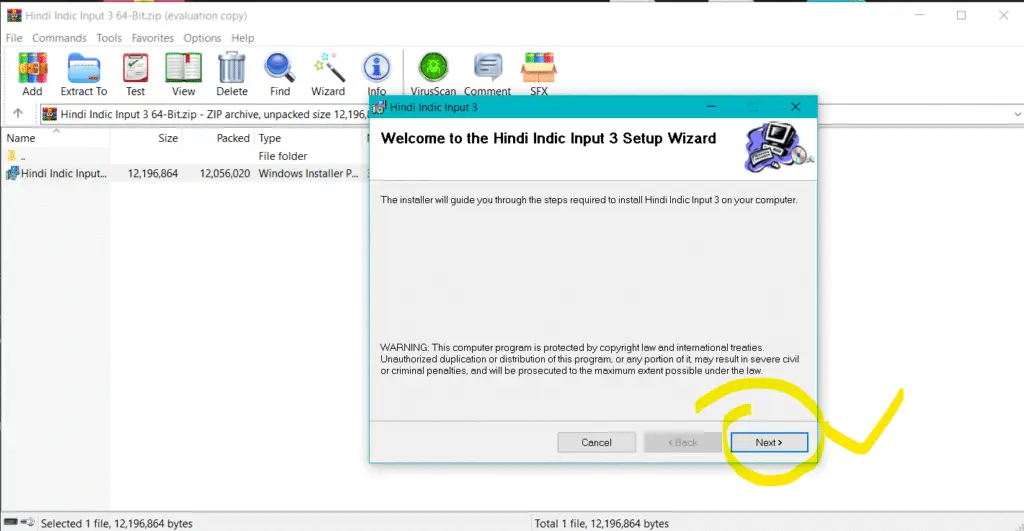Open the Commands menu
This screenshot has height=531, width=1024.
[x=59, y=38]
